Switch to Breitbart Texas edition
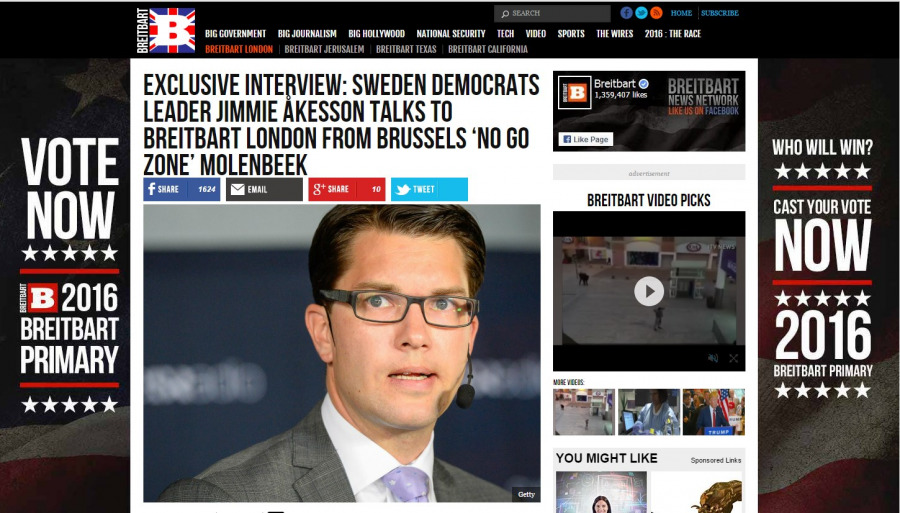Viewport: 900px width, 513px height. point(406,49)
